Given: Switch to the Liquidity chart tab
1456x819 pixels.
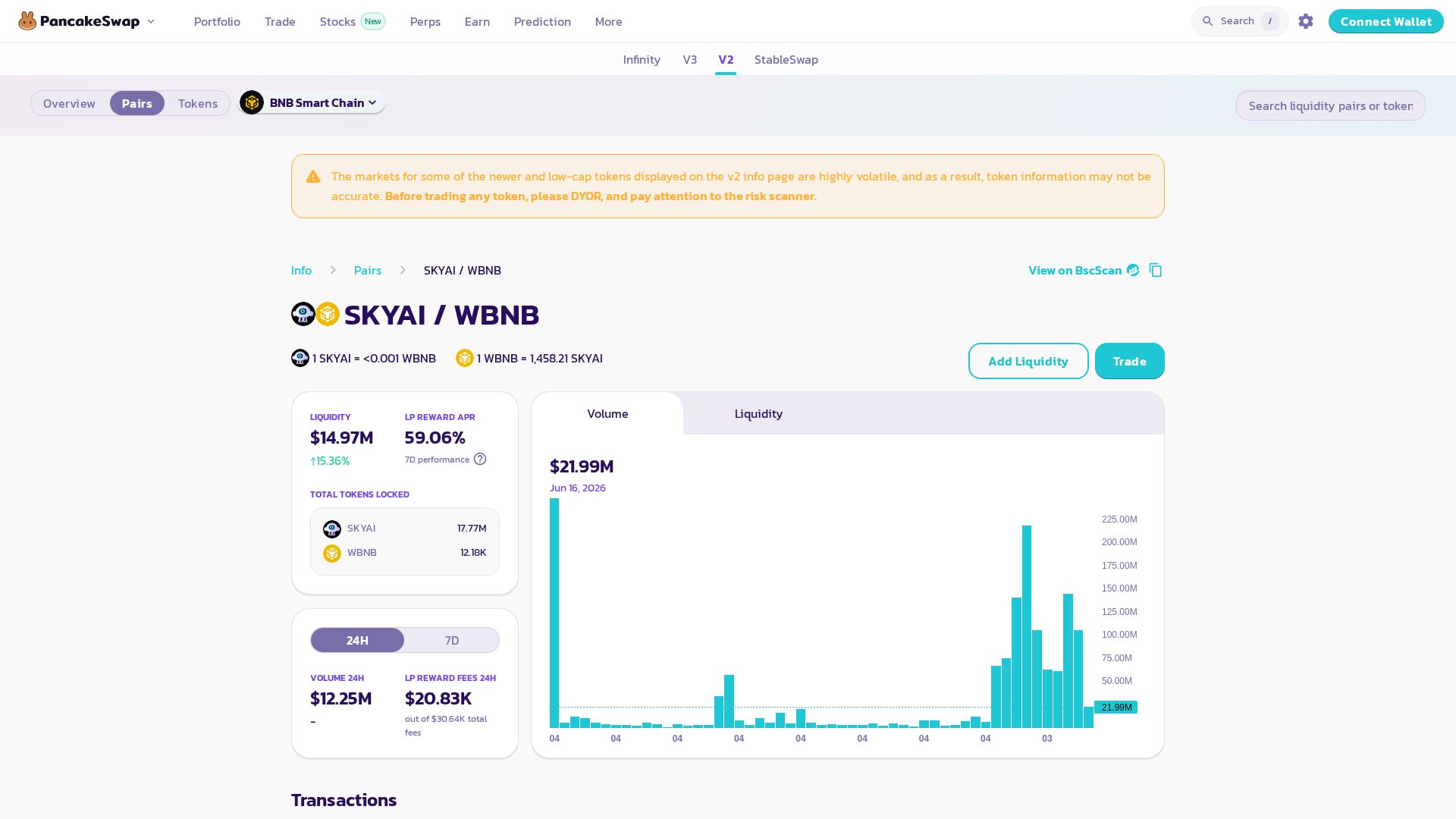Looking at the screenshot, I should click(758, 413).
